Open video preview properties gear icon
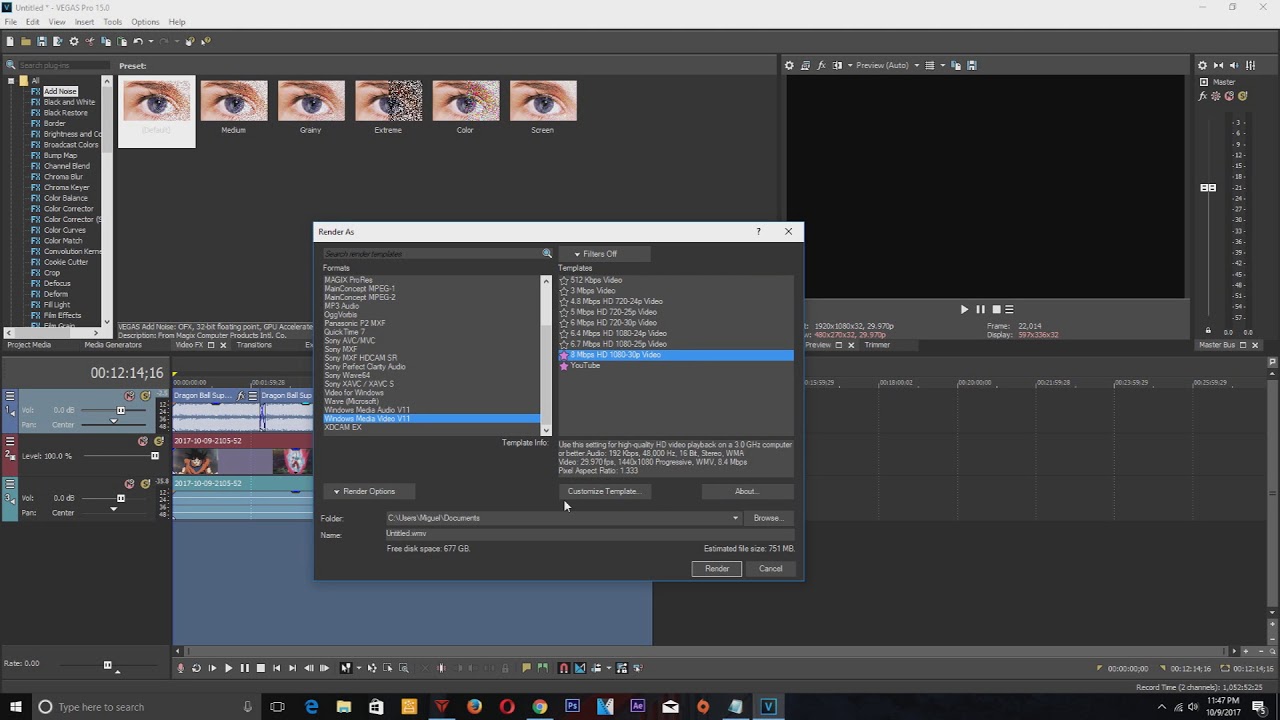The height and width of the screenshot is (720, 1280). 789,65
